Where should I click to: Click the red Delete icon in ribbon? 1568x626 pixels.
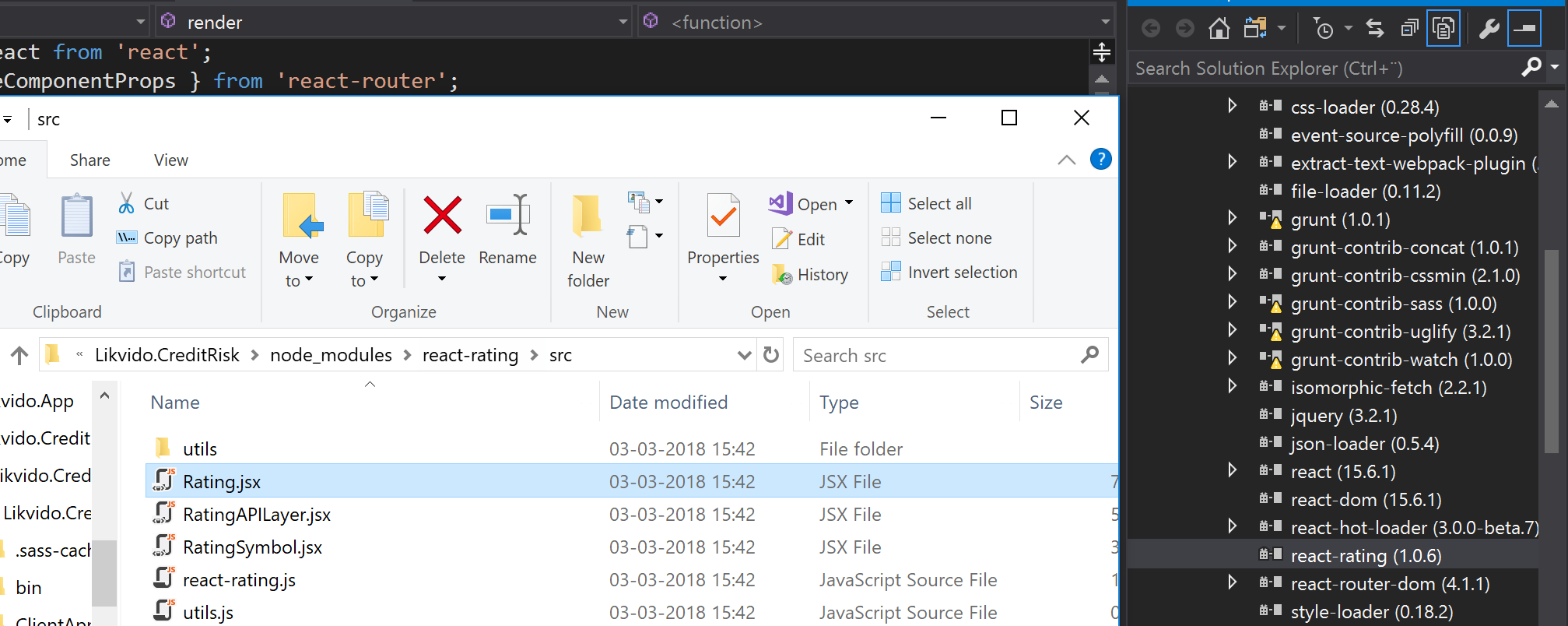442,215
